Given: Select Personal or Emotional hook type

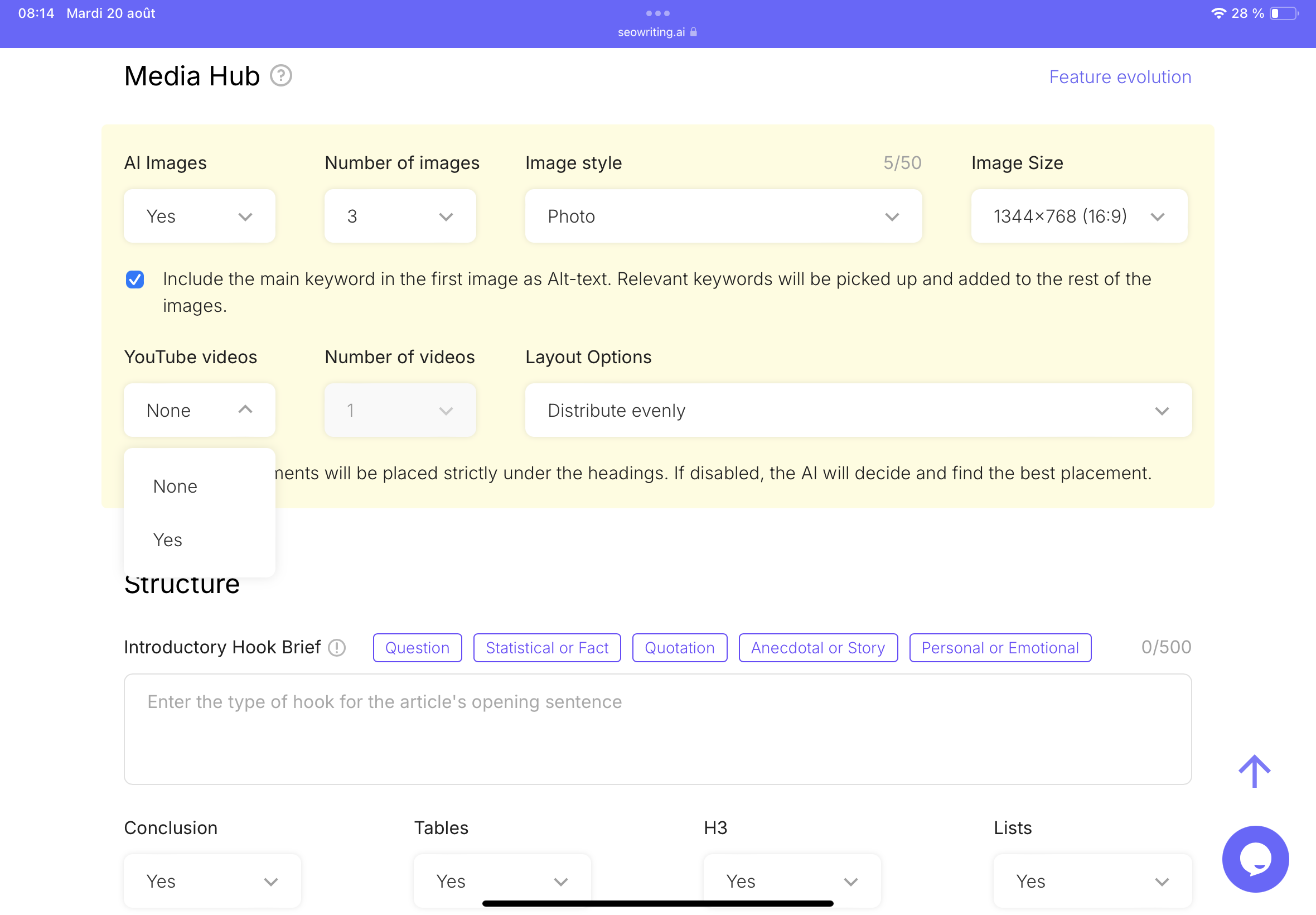Looking at the screenshot, I should [x=1000, y=647].
